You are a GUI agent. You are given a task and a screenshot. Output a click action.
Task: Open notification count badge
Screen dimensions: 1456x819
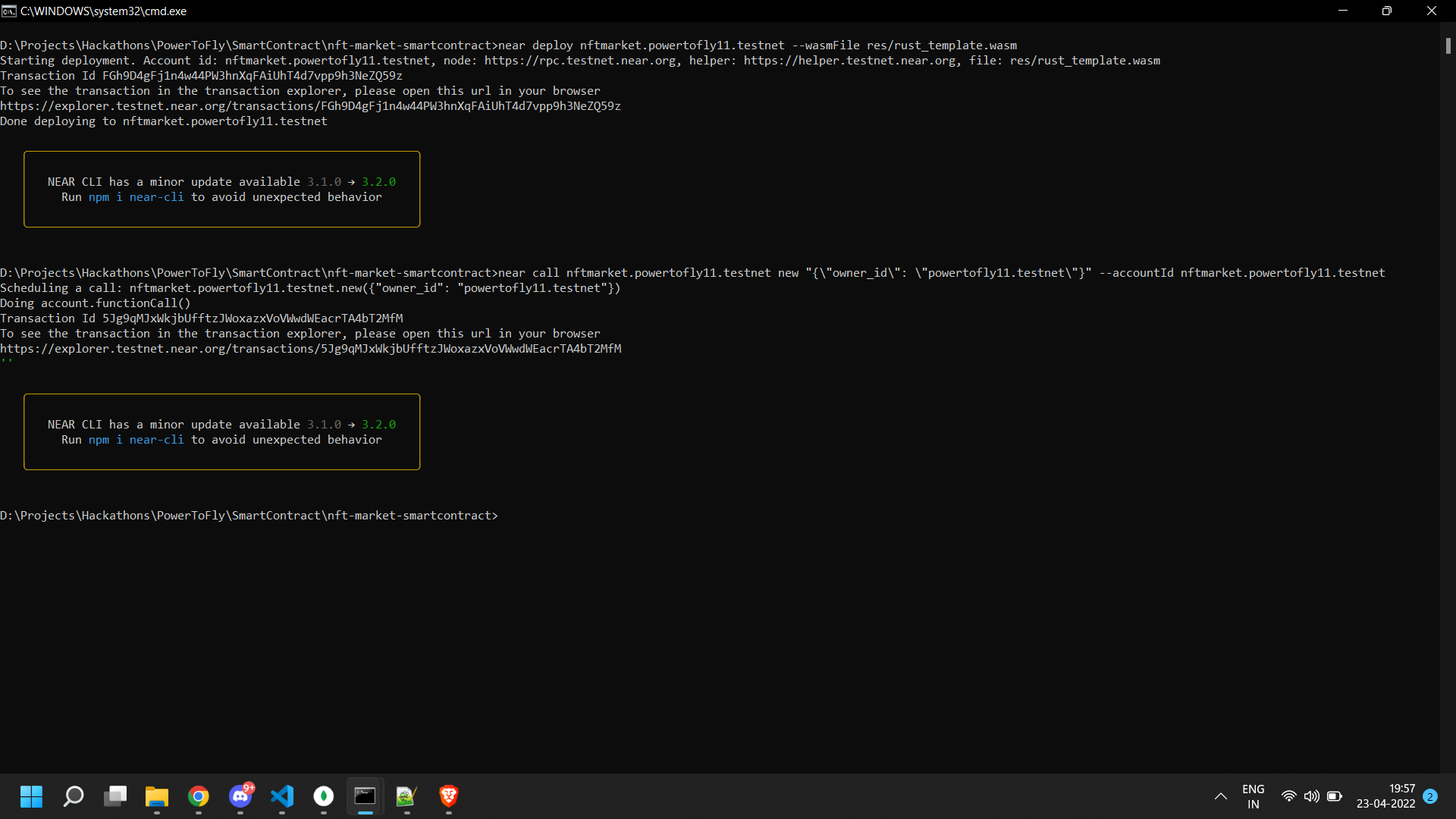(x=1430, y=796)
